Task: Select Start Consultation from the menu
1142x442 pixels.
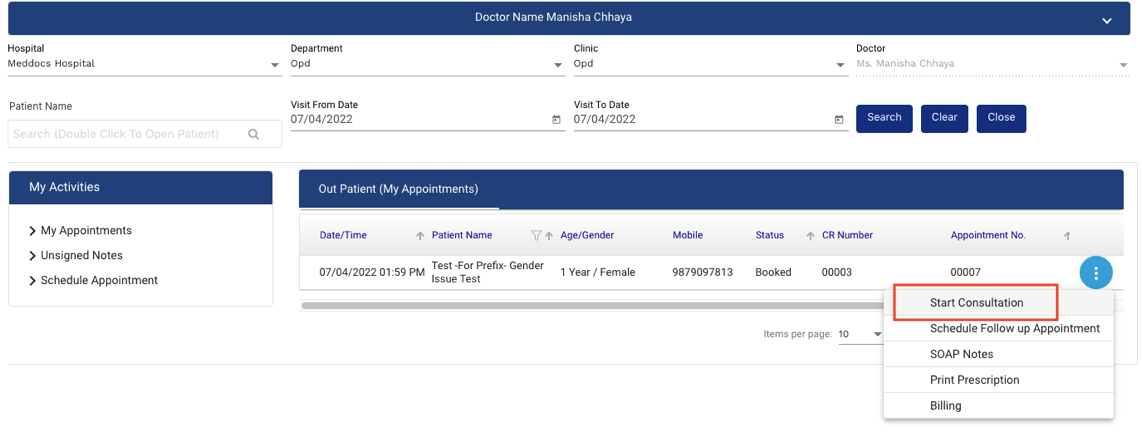Action: click(976, 303)
